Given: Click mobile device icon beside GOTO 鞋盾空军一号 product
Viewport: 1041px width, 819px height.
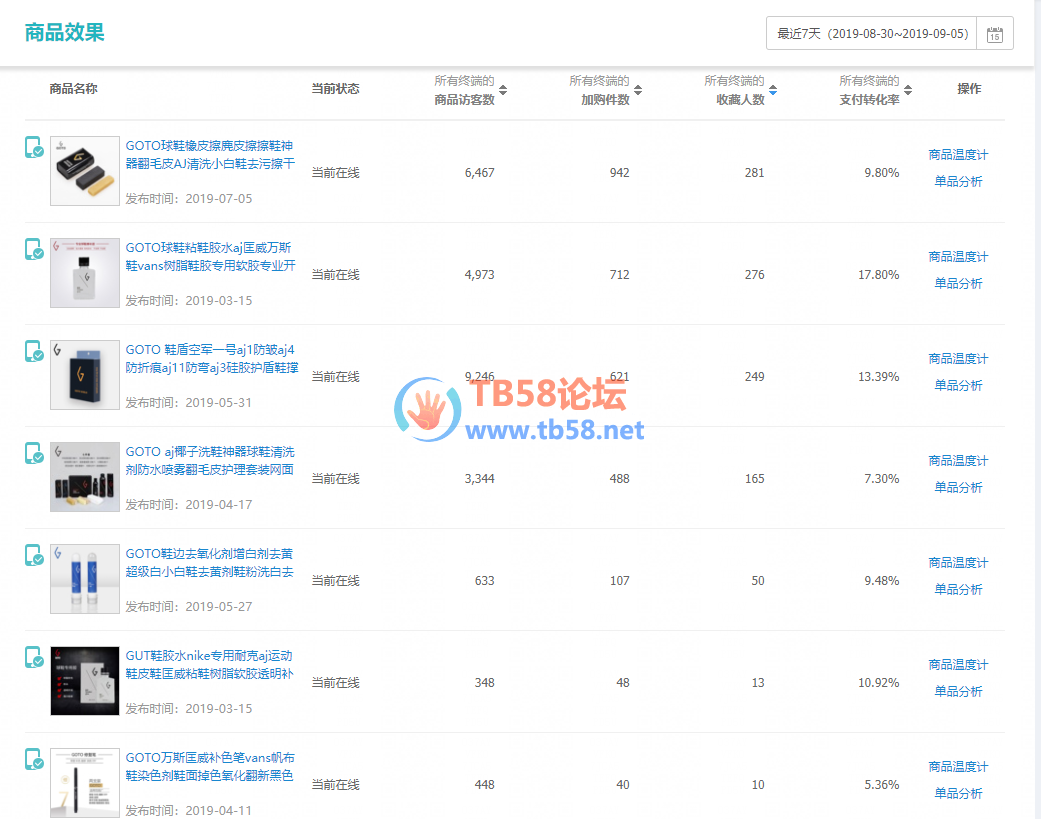Looking at the screenshot, I should (x=34, y=351).
